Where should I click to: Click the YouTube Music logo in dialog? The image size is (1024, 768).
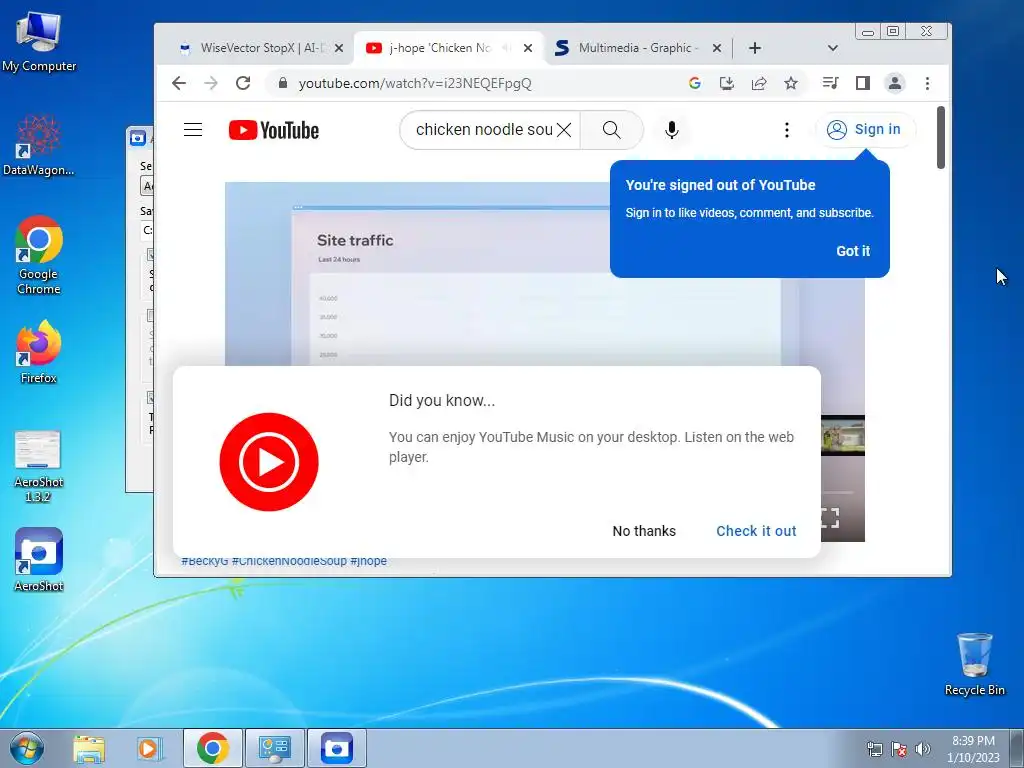point(269,462)
